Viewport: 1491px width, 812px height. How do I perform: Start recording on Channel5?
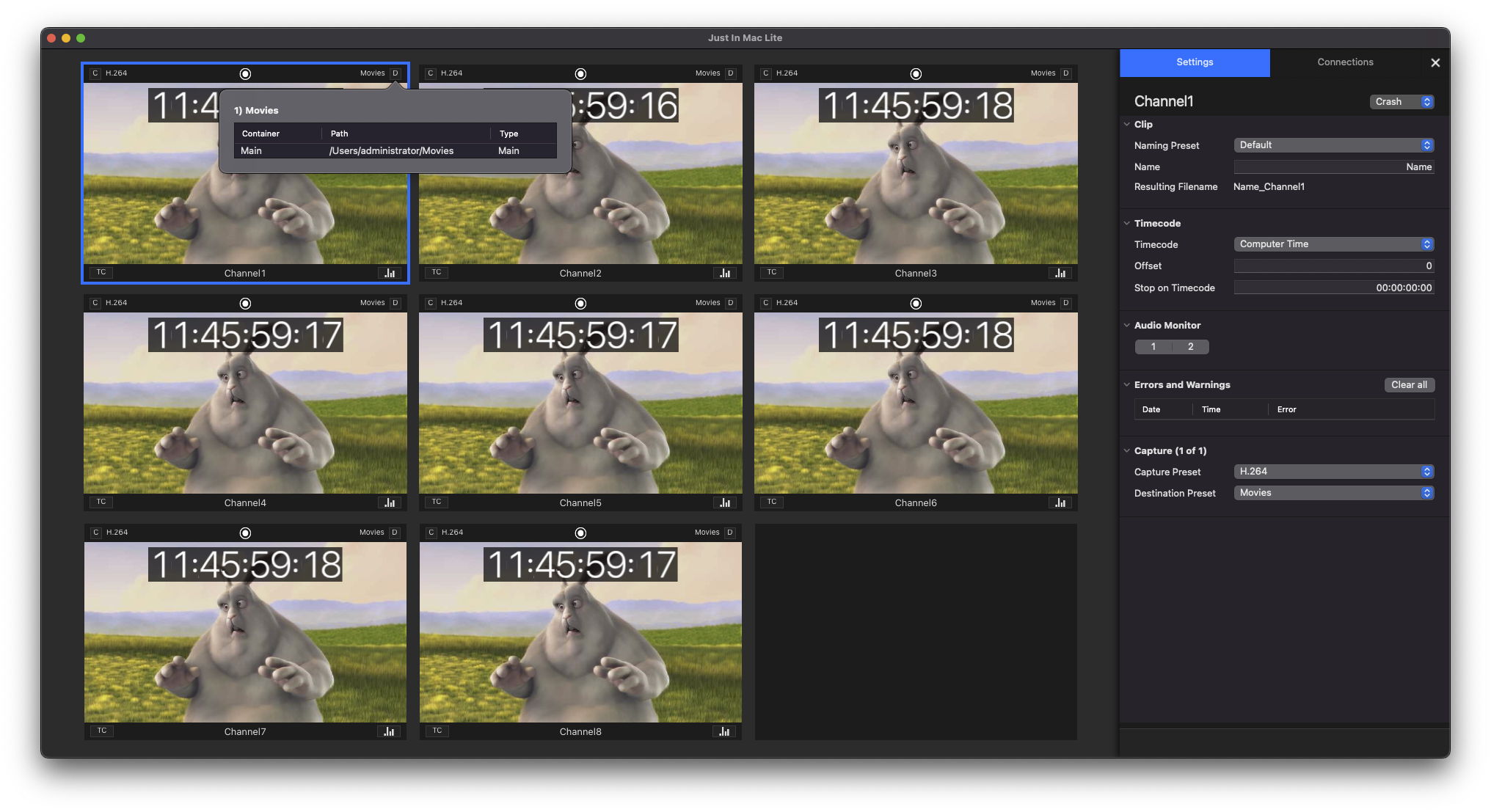point(580,303)
